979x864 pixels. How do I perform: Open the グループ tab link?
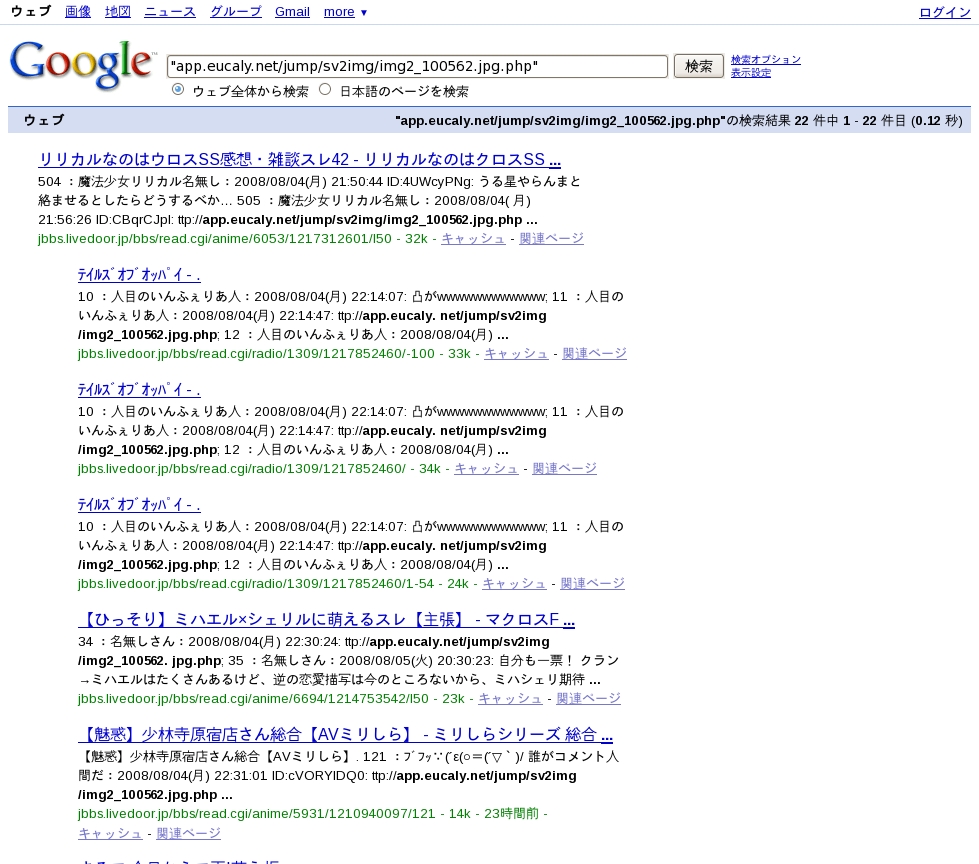pos(235,12)
